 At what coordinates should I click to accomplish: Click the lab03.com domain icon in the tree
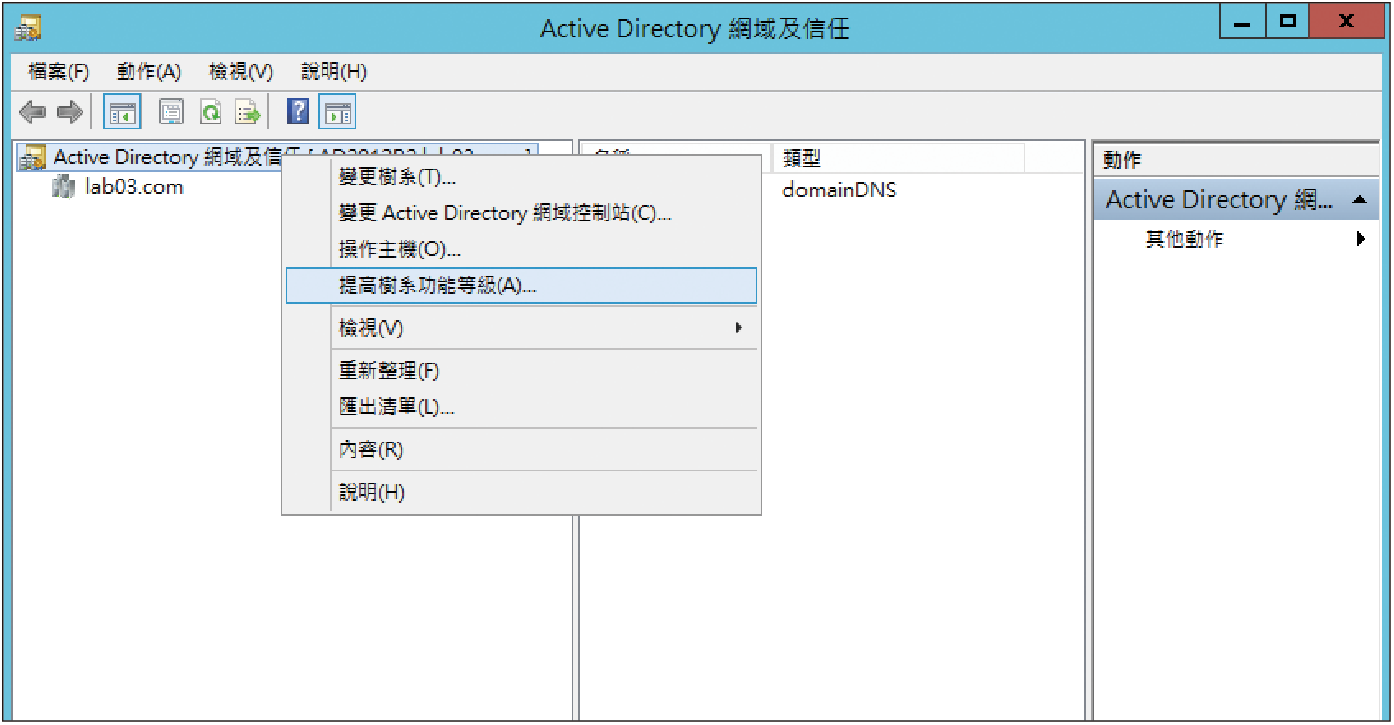coord(64,187)
